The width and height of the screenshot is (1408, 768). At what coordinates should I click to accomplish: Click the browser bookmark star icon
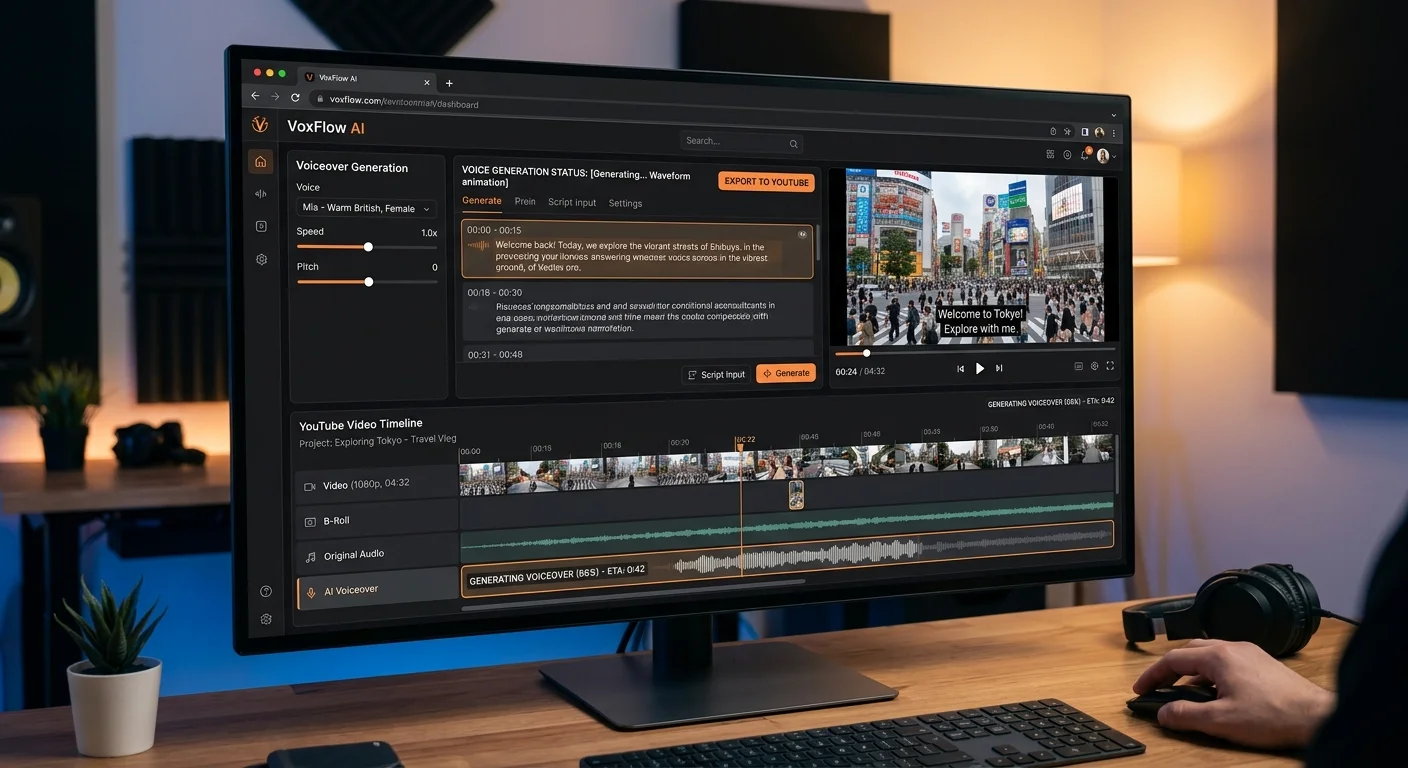coord(1068,131)
